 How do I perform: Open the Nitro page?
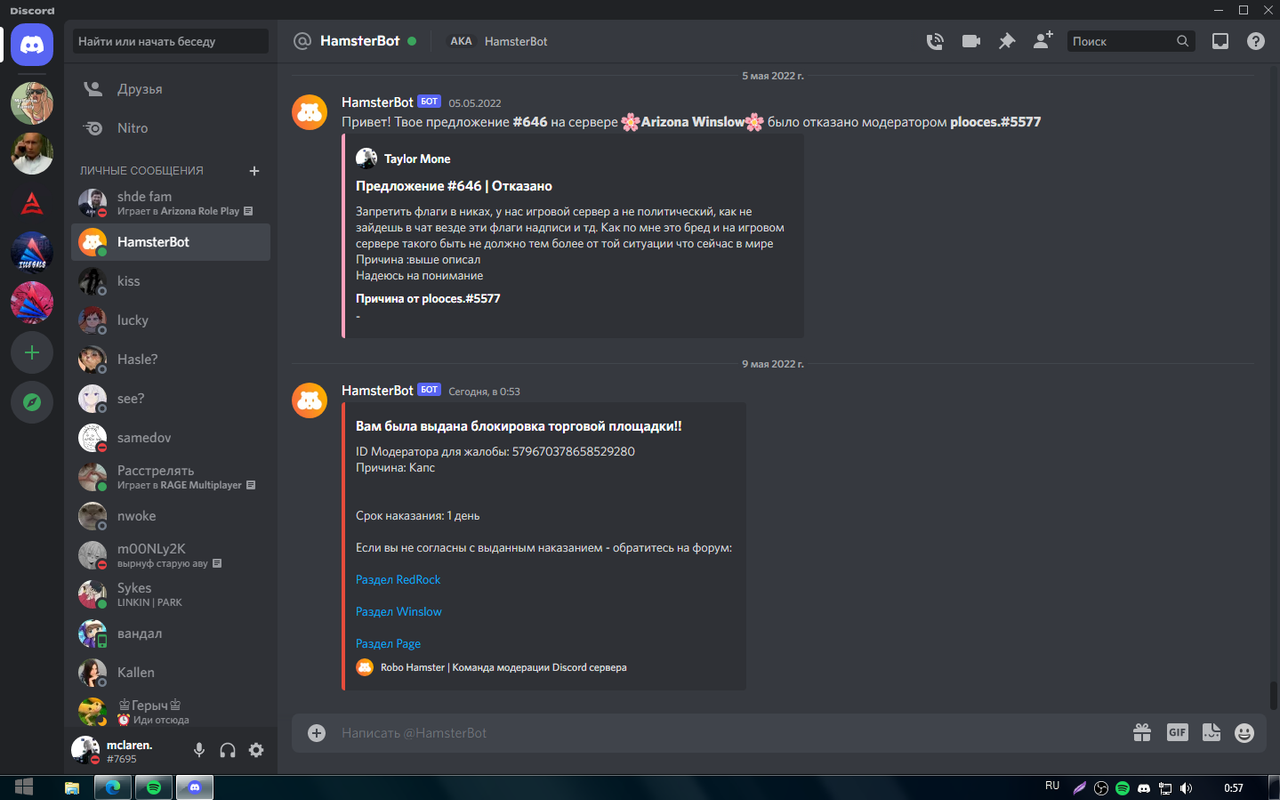(x=171, y=128)
